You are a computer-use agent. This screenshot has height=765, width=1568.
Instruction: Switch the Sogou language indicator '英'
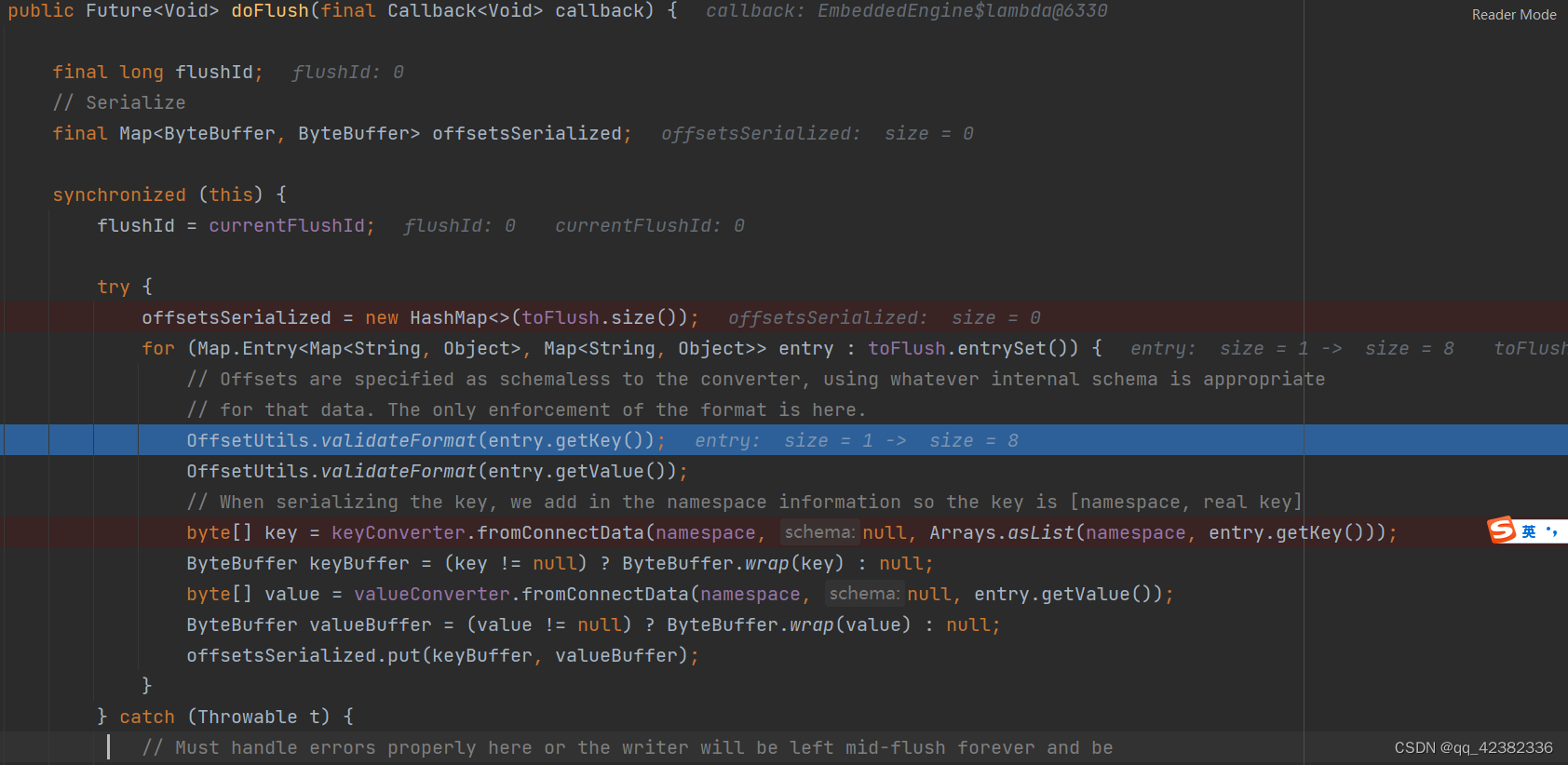pyautogui.click(x=1529, y=531)
